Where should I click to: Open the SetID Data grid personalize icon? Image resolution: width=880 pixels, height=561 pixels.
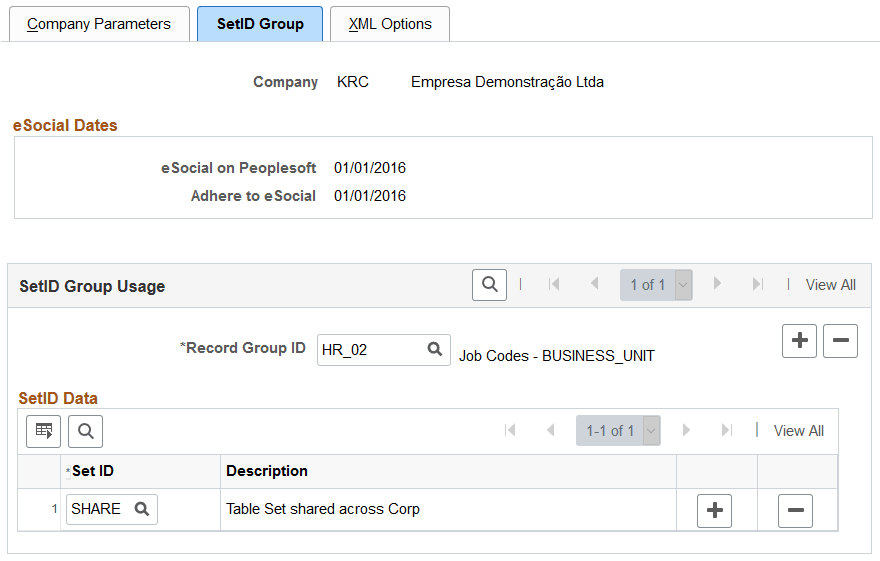(x=44, y=431)
